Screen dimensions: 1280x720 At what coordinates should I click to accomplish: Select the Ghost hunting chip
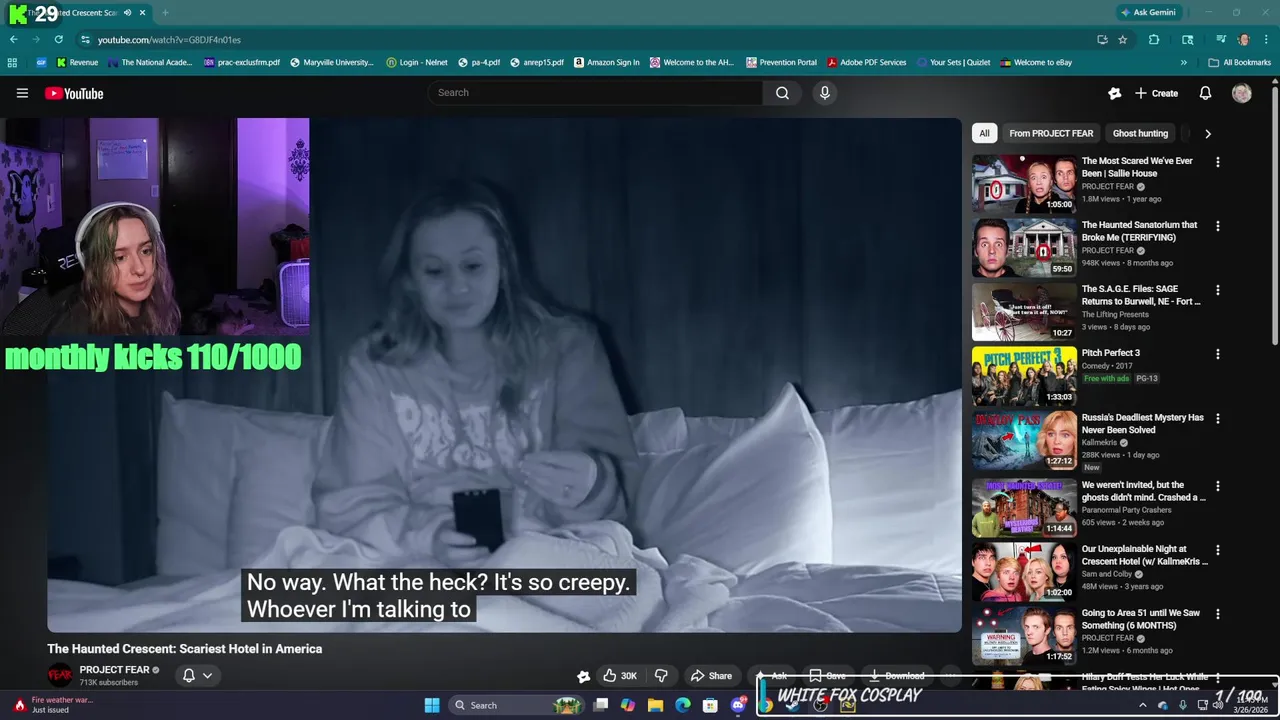1140,133
